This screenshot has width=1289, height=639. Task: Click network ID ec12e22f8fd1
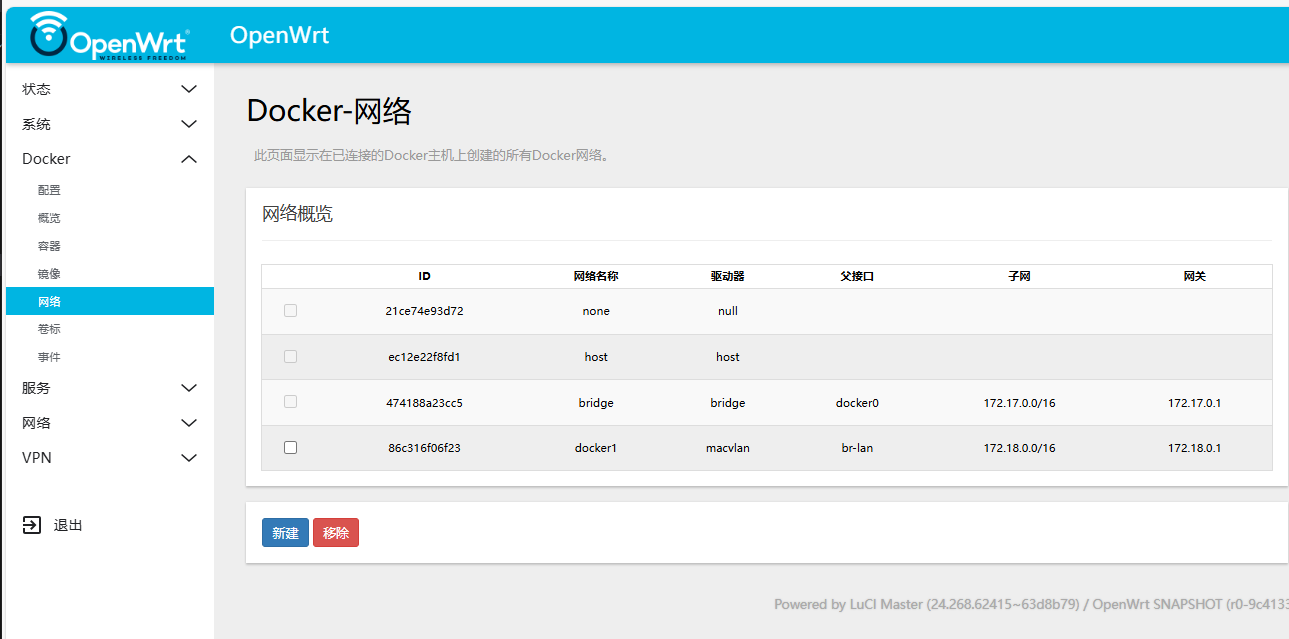[x=424, y=357]
